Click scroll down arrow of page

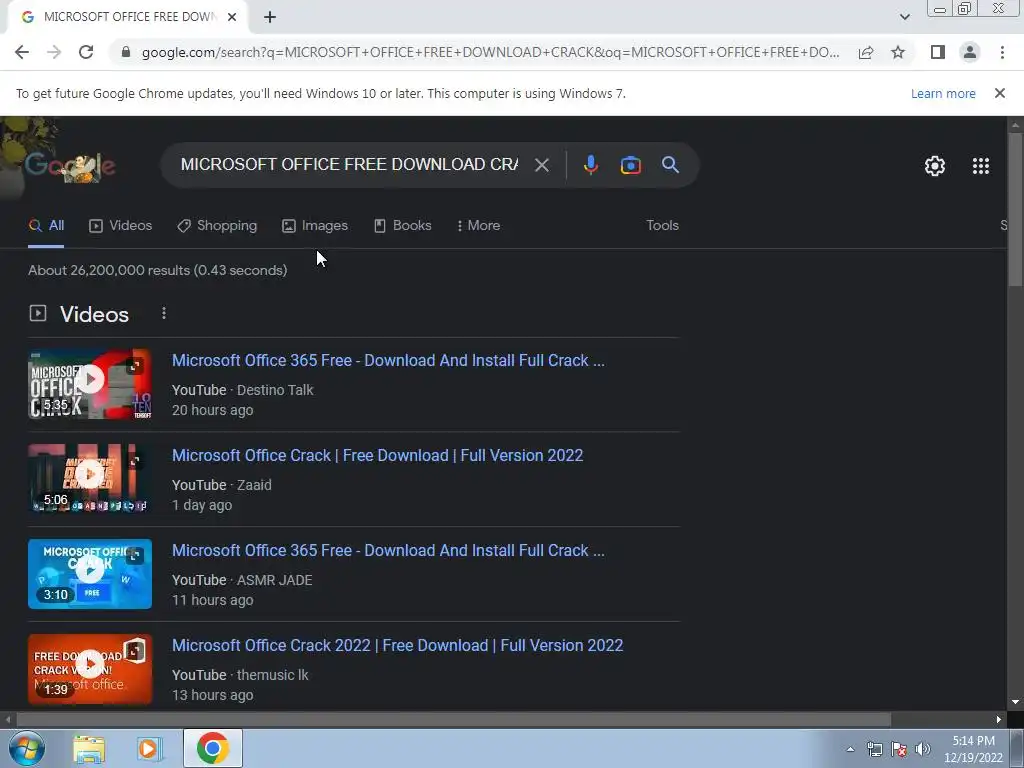[x=1015, y=703]
